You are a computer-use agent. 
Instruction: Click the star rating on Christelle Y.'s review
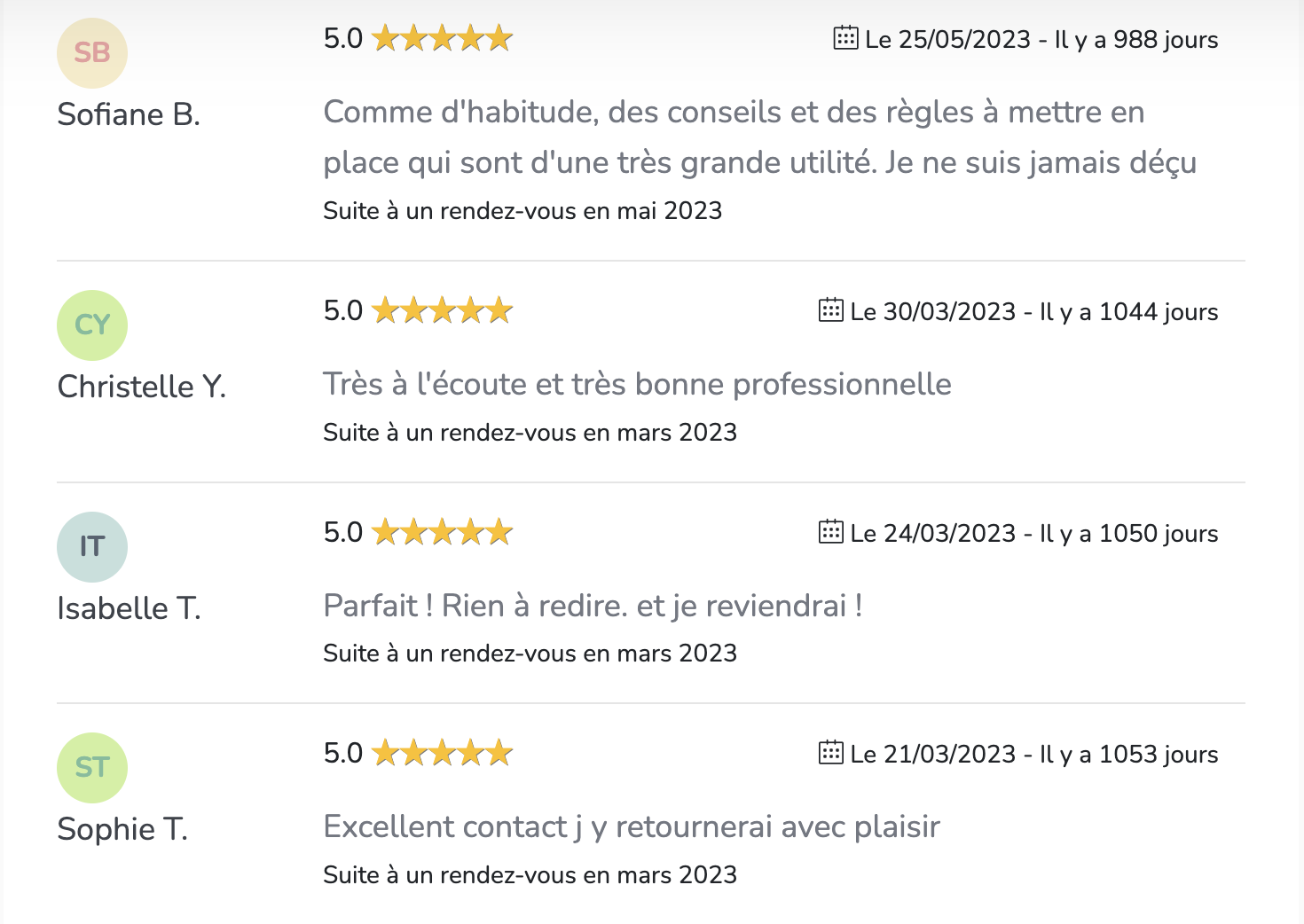[x=443, y=311]
